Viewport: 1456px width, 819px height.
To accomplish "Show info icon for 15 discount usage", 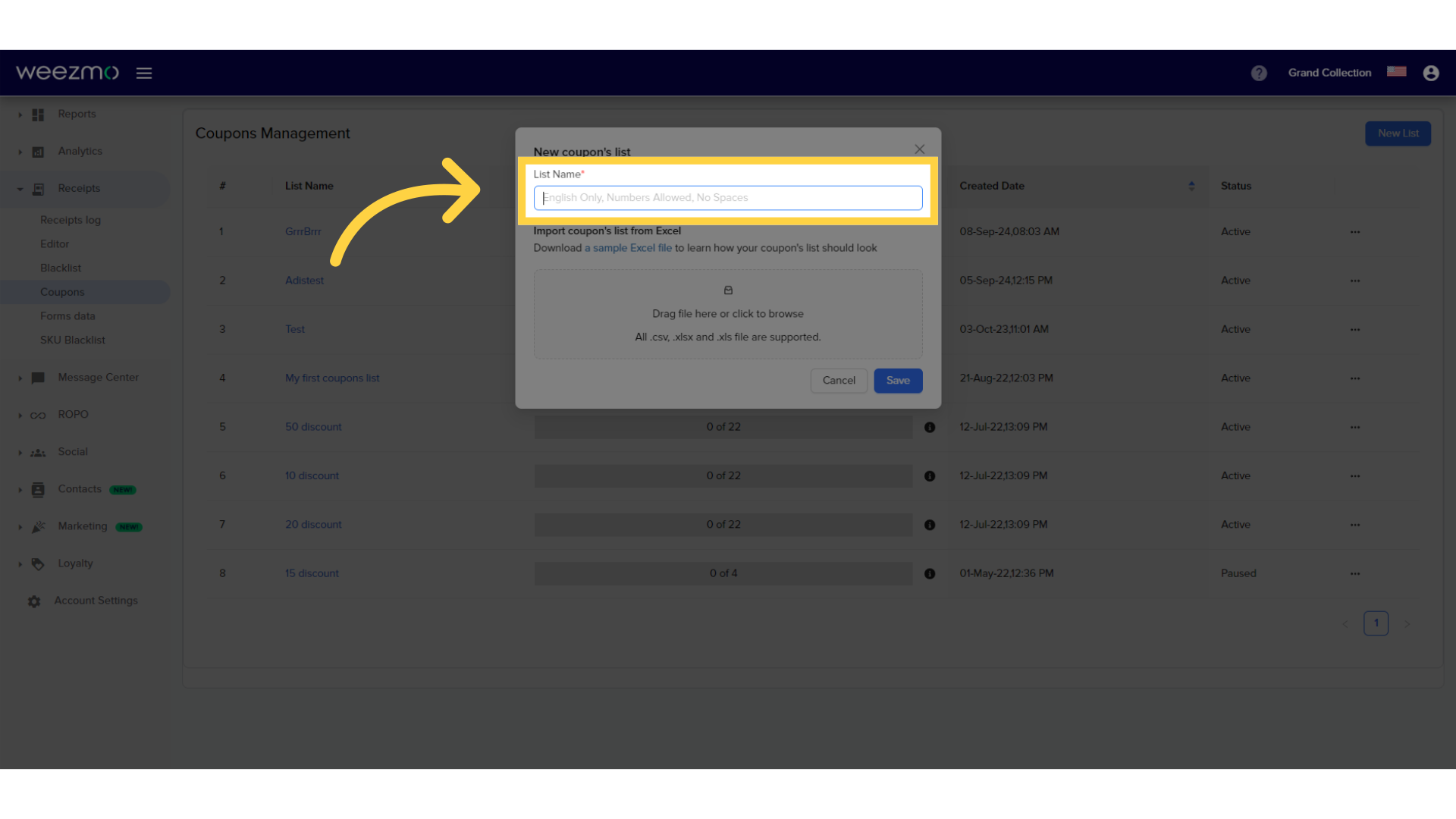I will (930, 574).
